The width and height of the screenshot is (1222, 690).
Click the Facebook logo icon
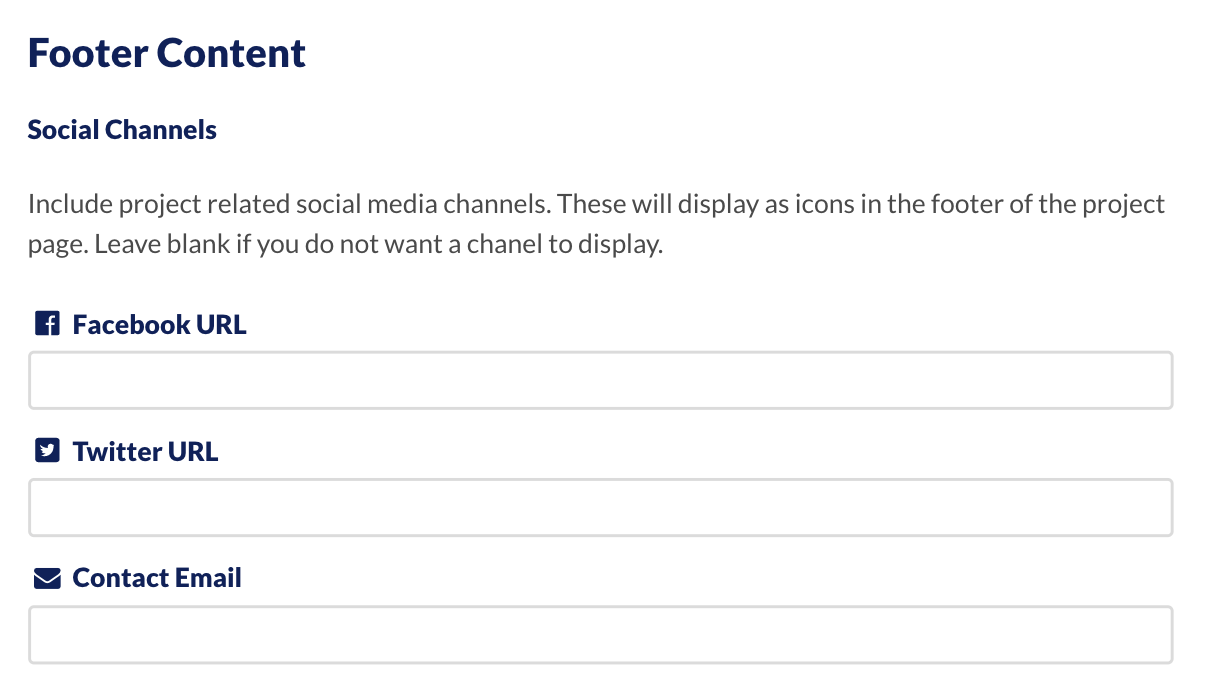coord(47,324)
